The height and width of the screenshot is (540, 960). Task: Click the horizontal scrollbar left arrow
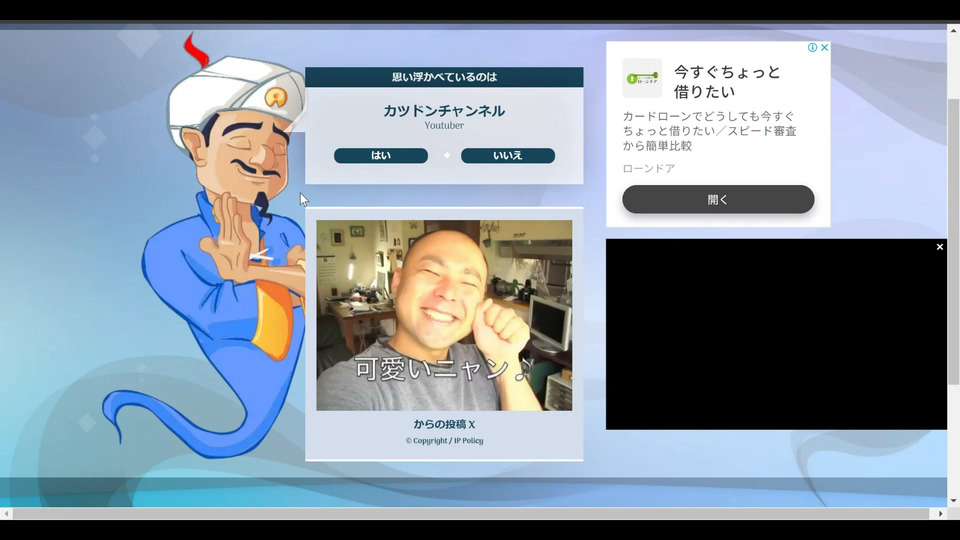[x=6, y=514]
